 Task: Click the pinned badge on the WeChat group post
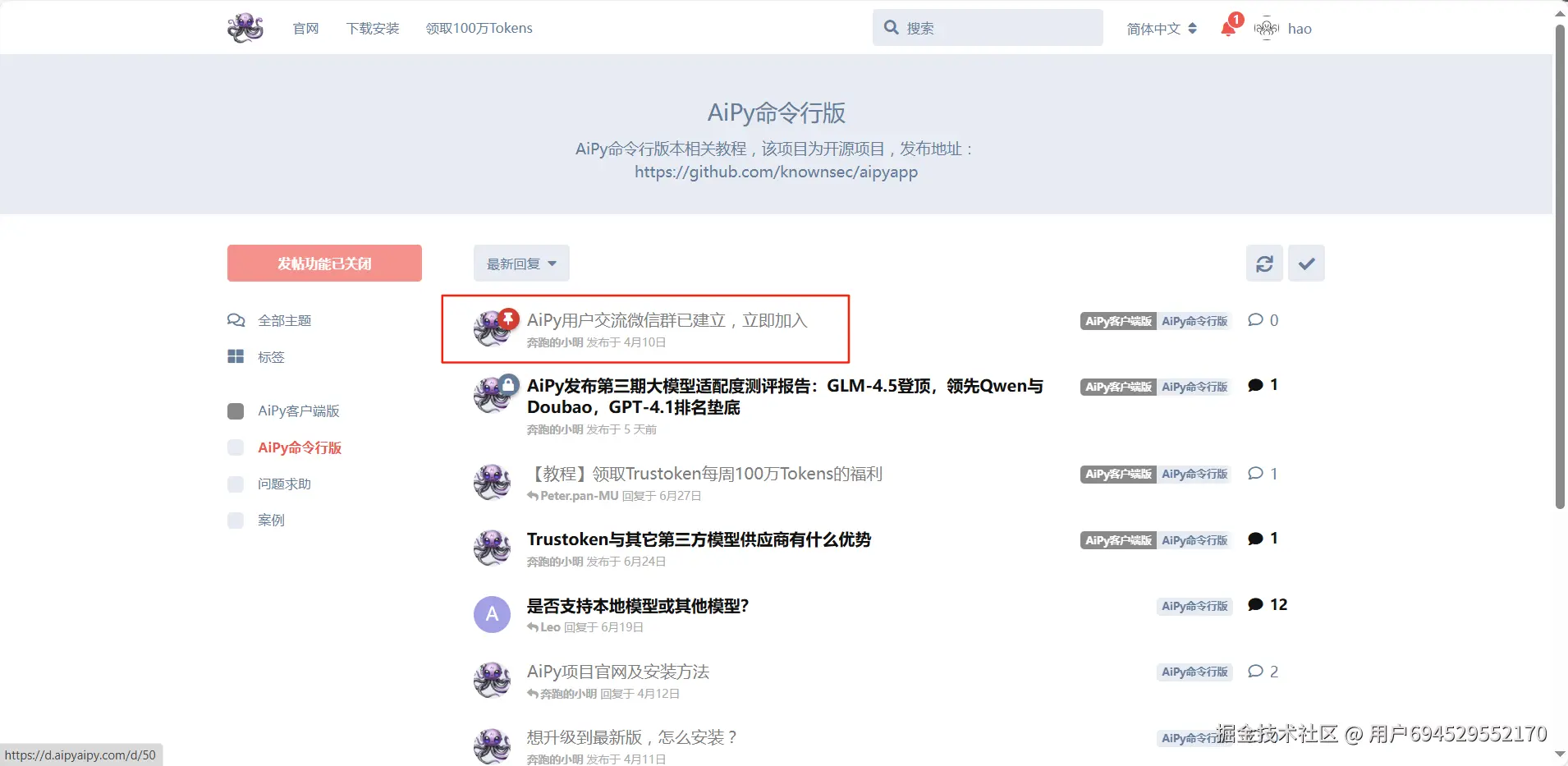508,319
